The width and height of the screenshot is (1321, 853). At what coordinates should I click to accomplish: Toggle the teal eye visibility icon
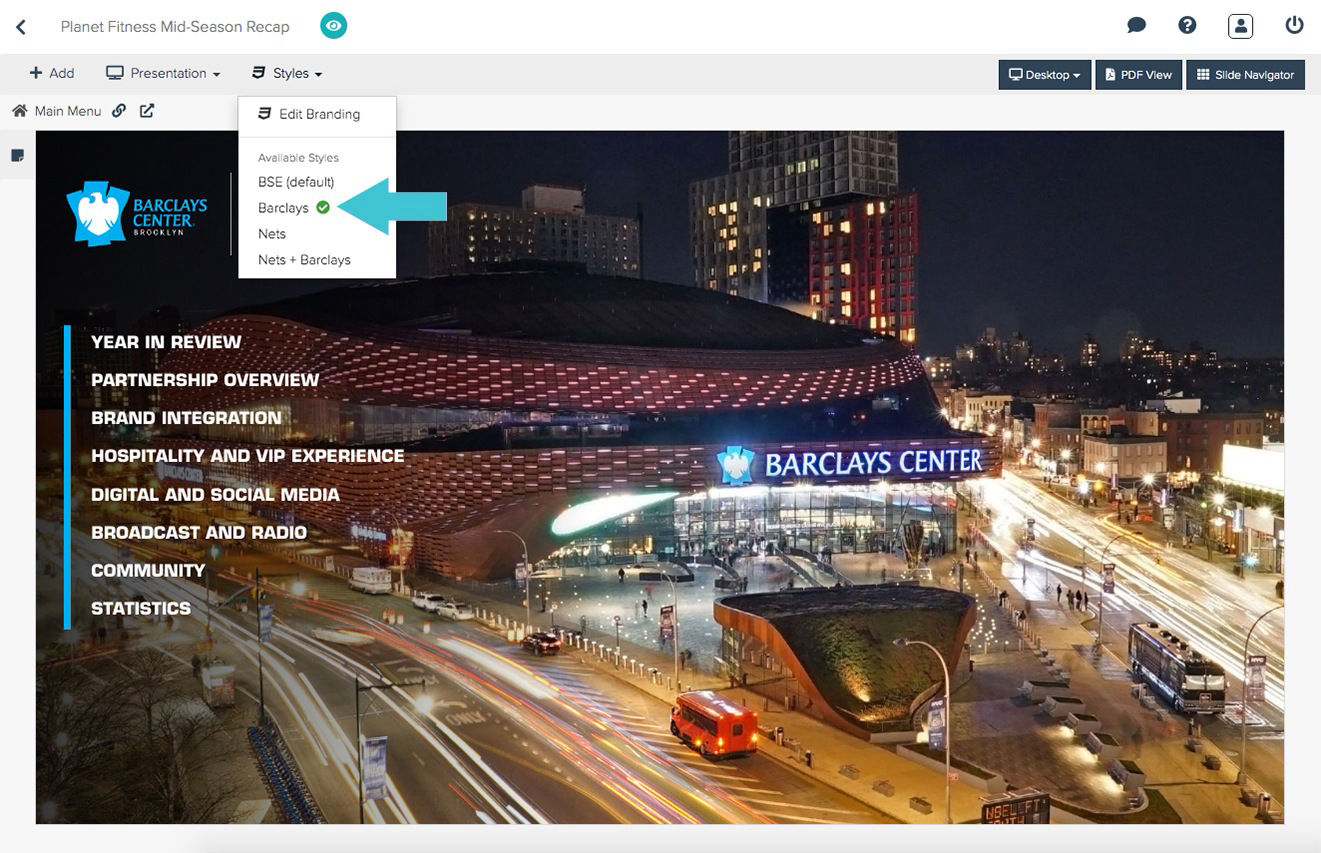(333, 26)
